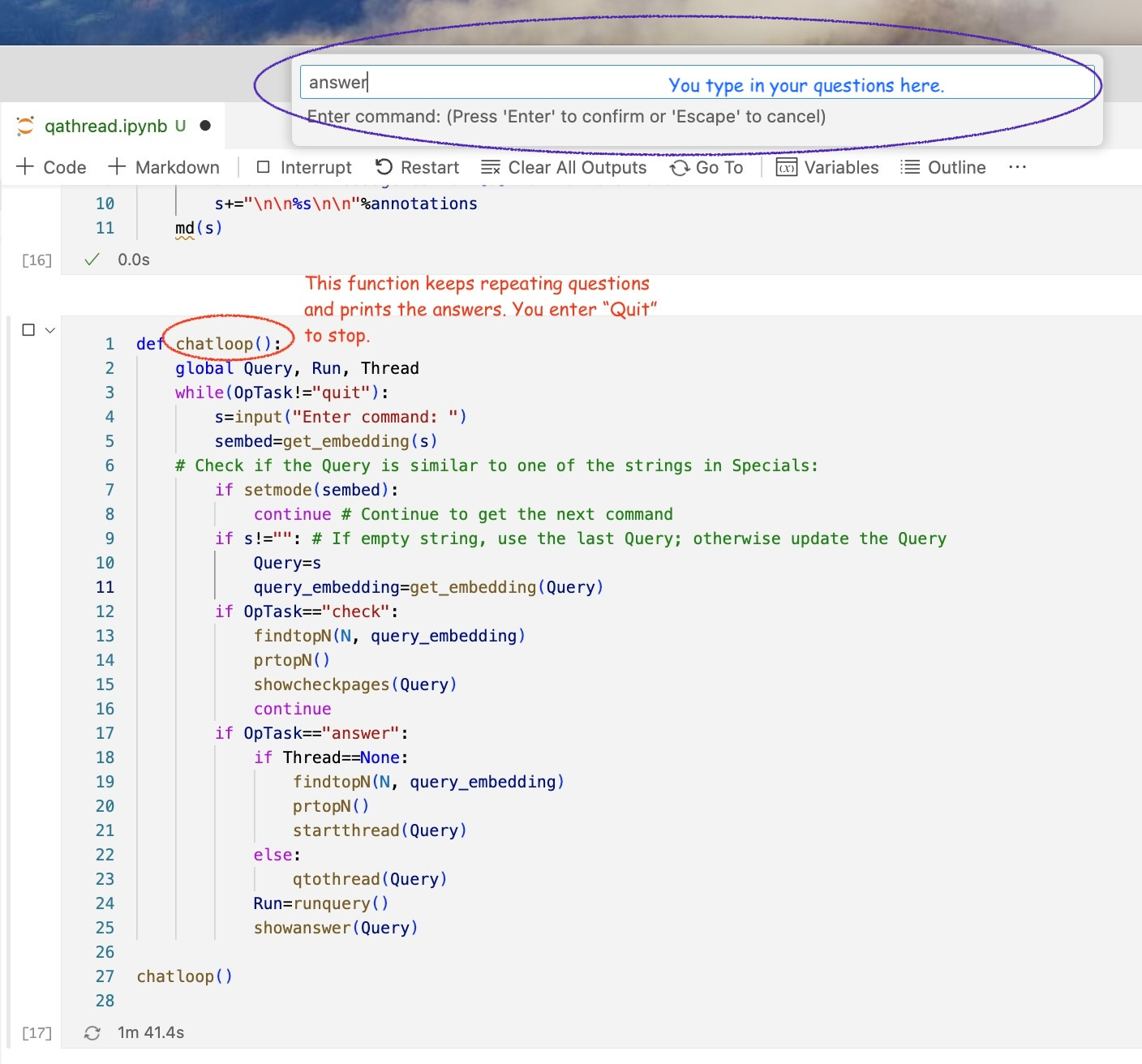Click the 'startthread(Query)' line
The width and height of the screenshot is (1142, 1064).
click(380, 830)
